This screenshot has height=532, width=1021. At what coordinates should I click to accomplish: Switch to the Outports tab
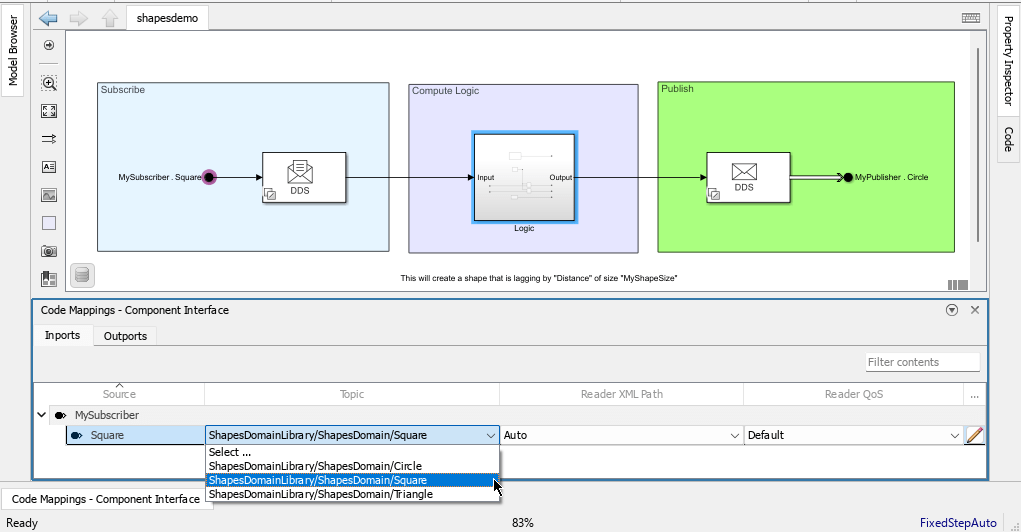pos(125,336)
